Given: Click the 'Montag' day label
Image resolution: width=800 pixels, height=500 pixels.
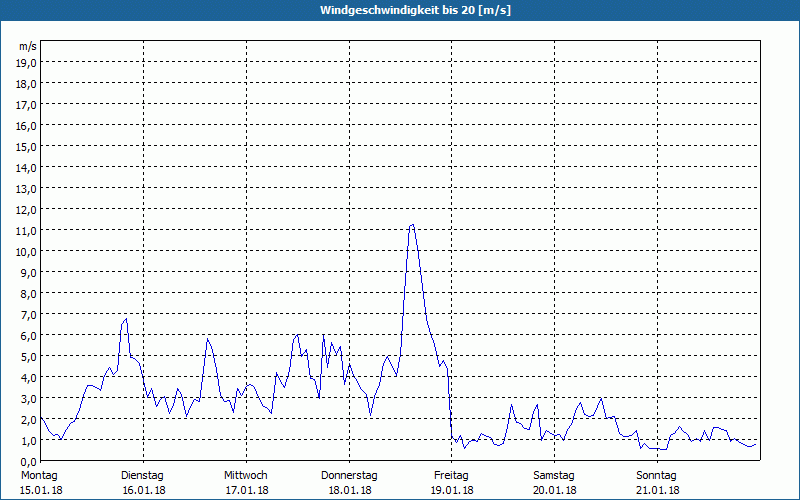Looking at the screenshot, I should click(x=39, y=476).
